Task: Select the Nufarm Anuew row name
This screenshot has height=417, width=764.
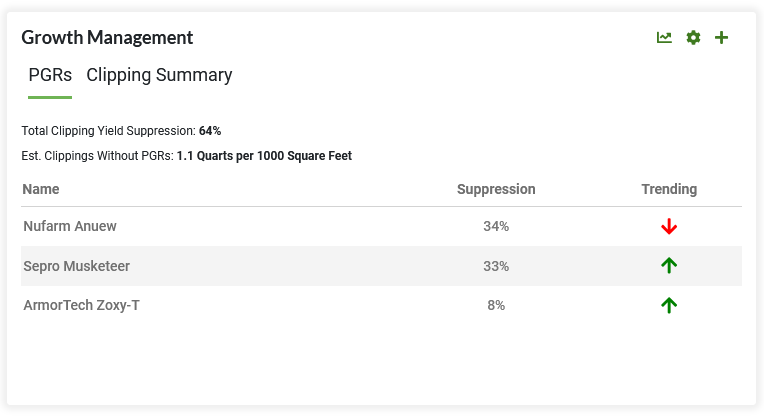Action: pos(70,226)
